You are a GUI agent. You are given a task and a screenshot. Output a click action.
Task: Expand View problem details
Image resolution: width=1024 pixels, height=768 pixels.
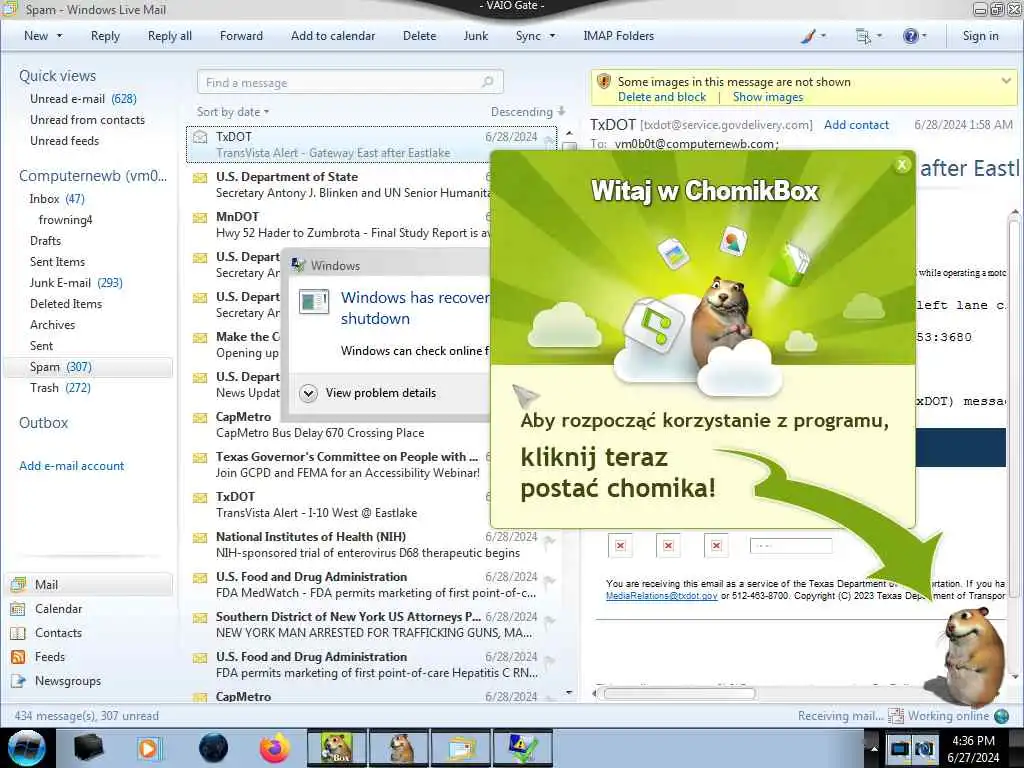pos(369,393)
